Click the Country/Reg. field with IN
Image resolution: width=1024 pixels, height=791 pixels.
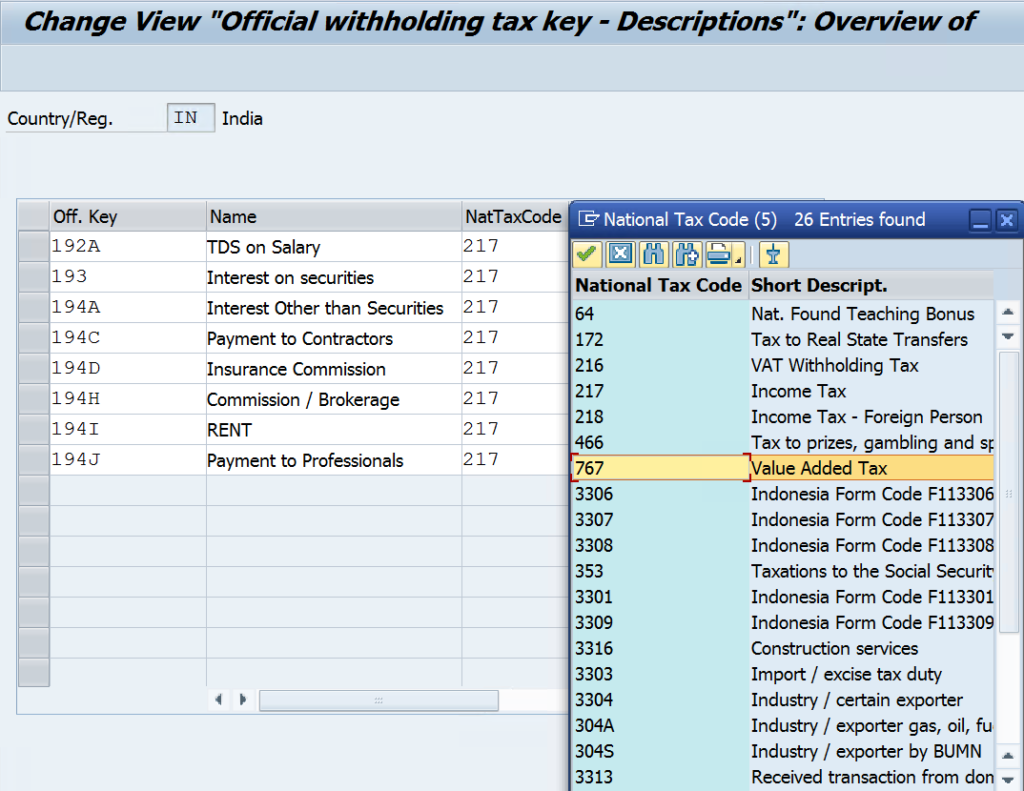[x=191, y=118]
